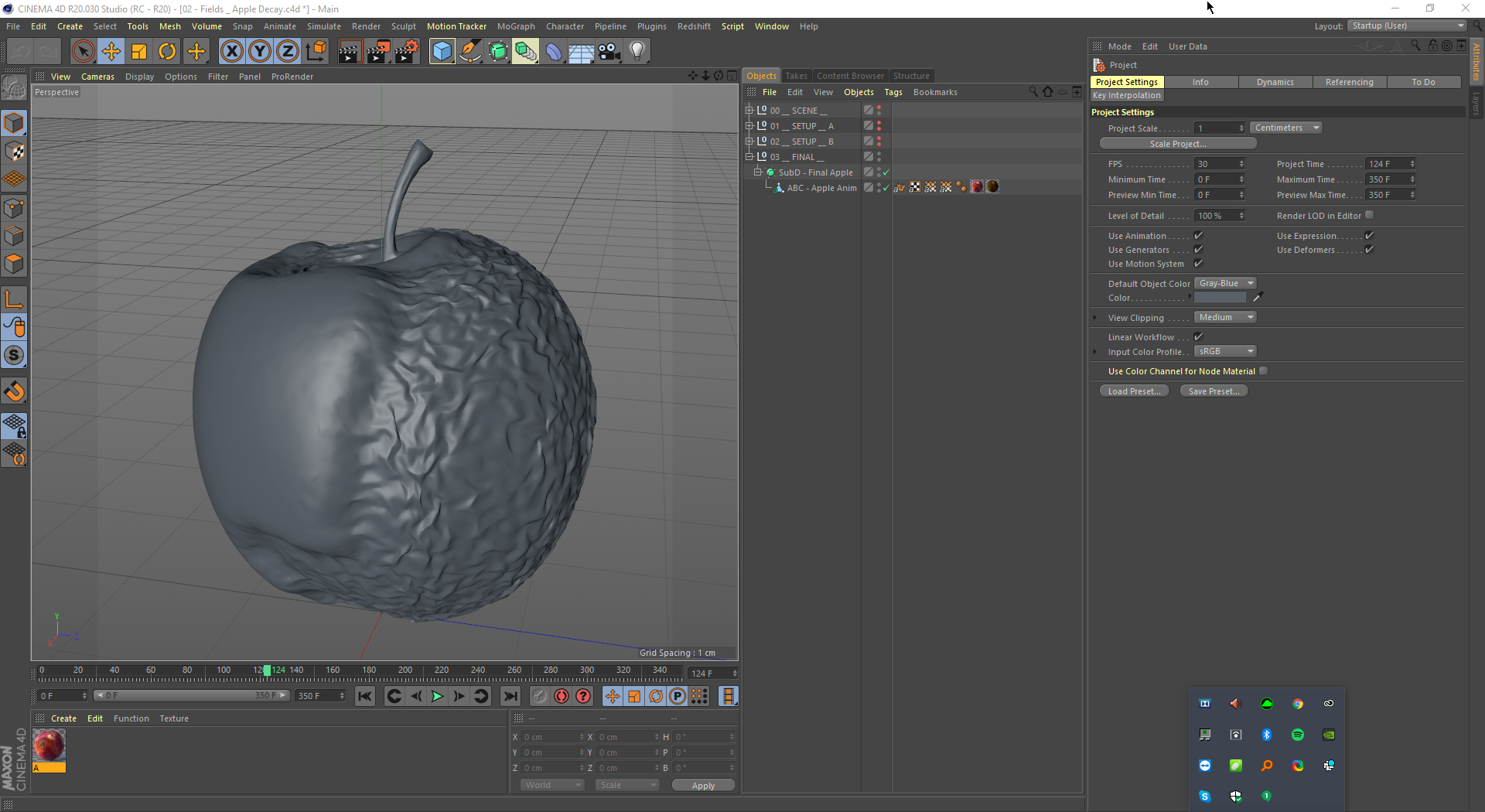Open the Centimeters unit dropdown
The height and width of the screenshot is (812, 1485).
1285,128
